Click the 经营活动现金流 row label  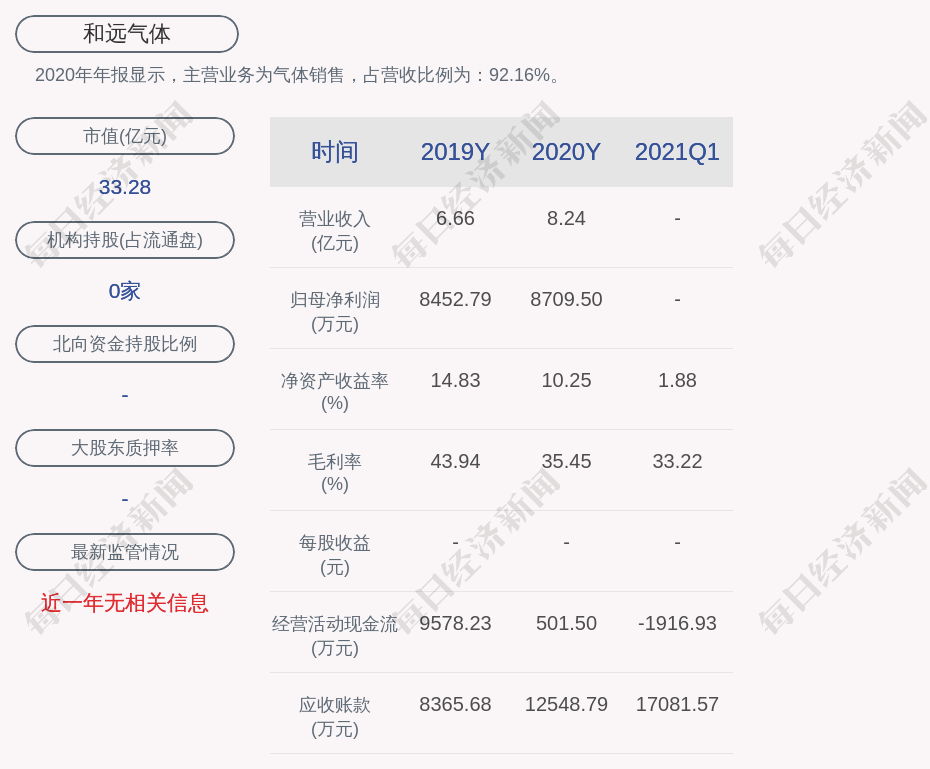[x=335, y=624]
